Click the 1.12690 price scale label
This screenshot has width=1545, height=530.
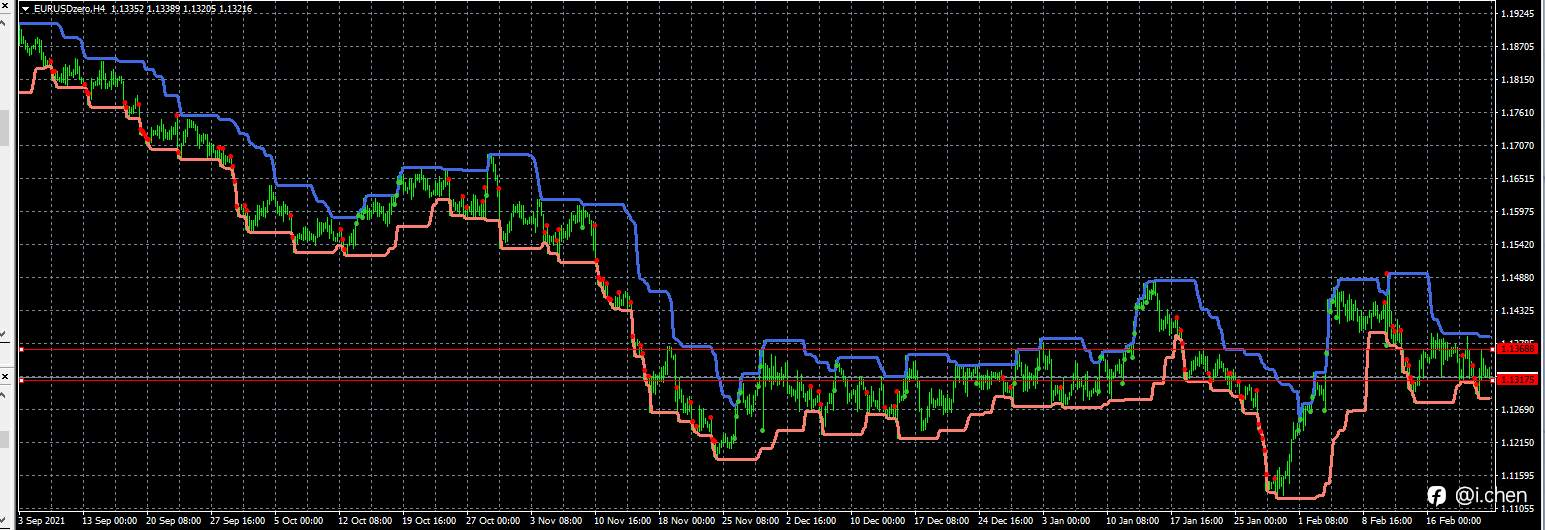pos(1517,410)
